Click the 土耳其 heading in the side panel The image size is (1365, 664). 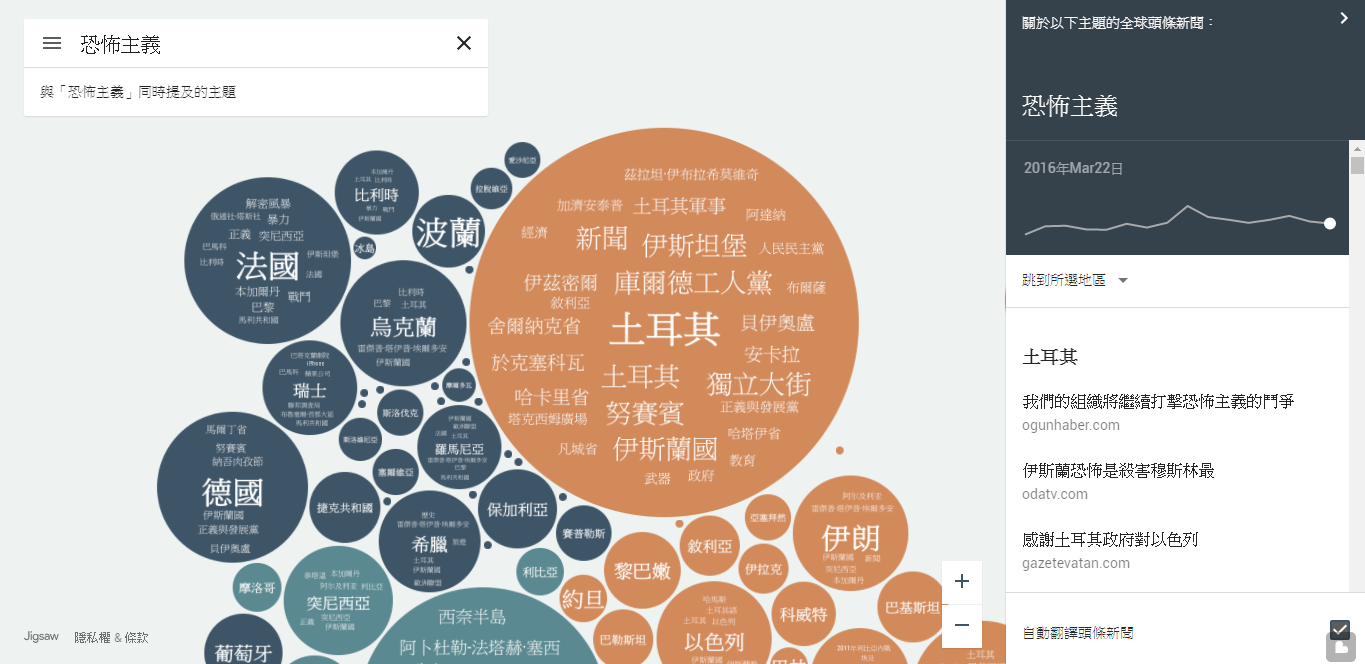[1050, 357]
